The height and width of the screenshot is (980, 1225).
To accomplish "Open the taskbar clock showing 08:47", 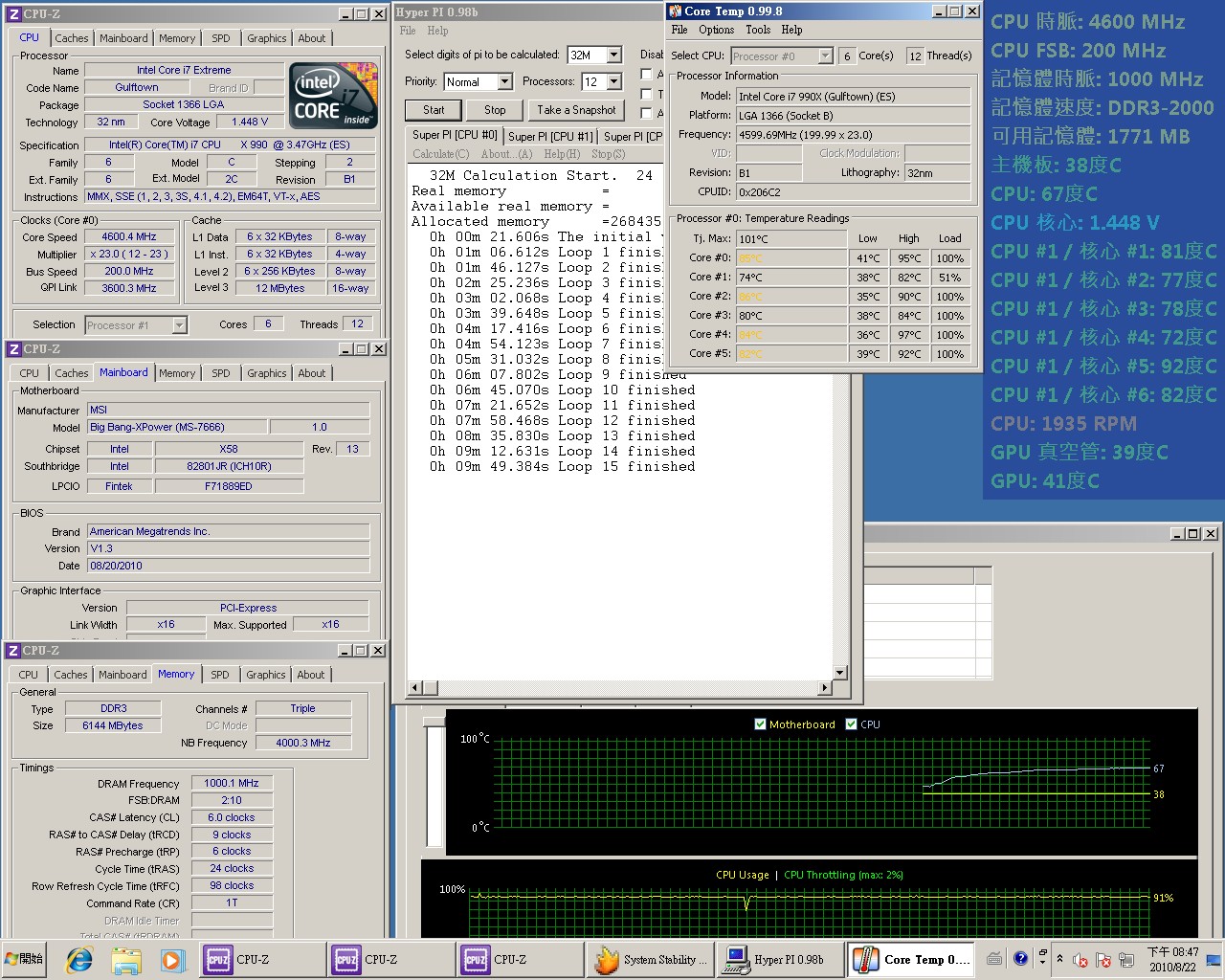I will click(1172, 959).
